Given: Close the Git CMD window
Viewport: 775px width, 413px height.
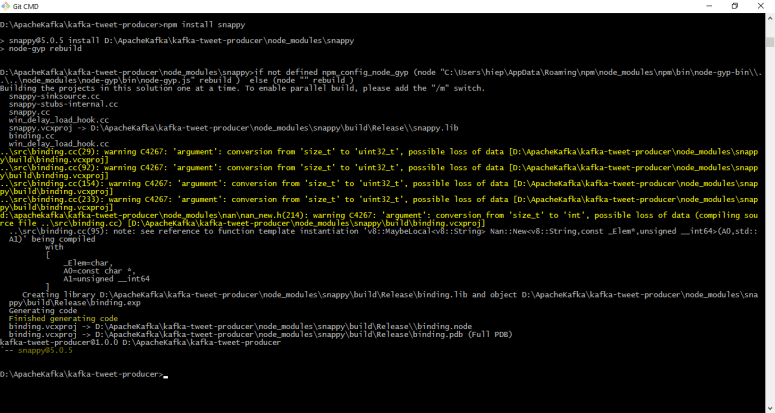Looking at the screenshot, I should pos(762,6).
